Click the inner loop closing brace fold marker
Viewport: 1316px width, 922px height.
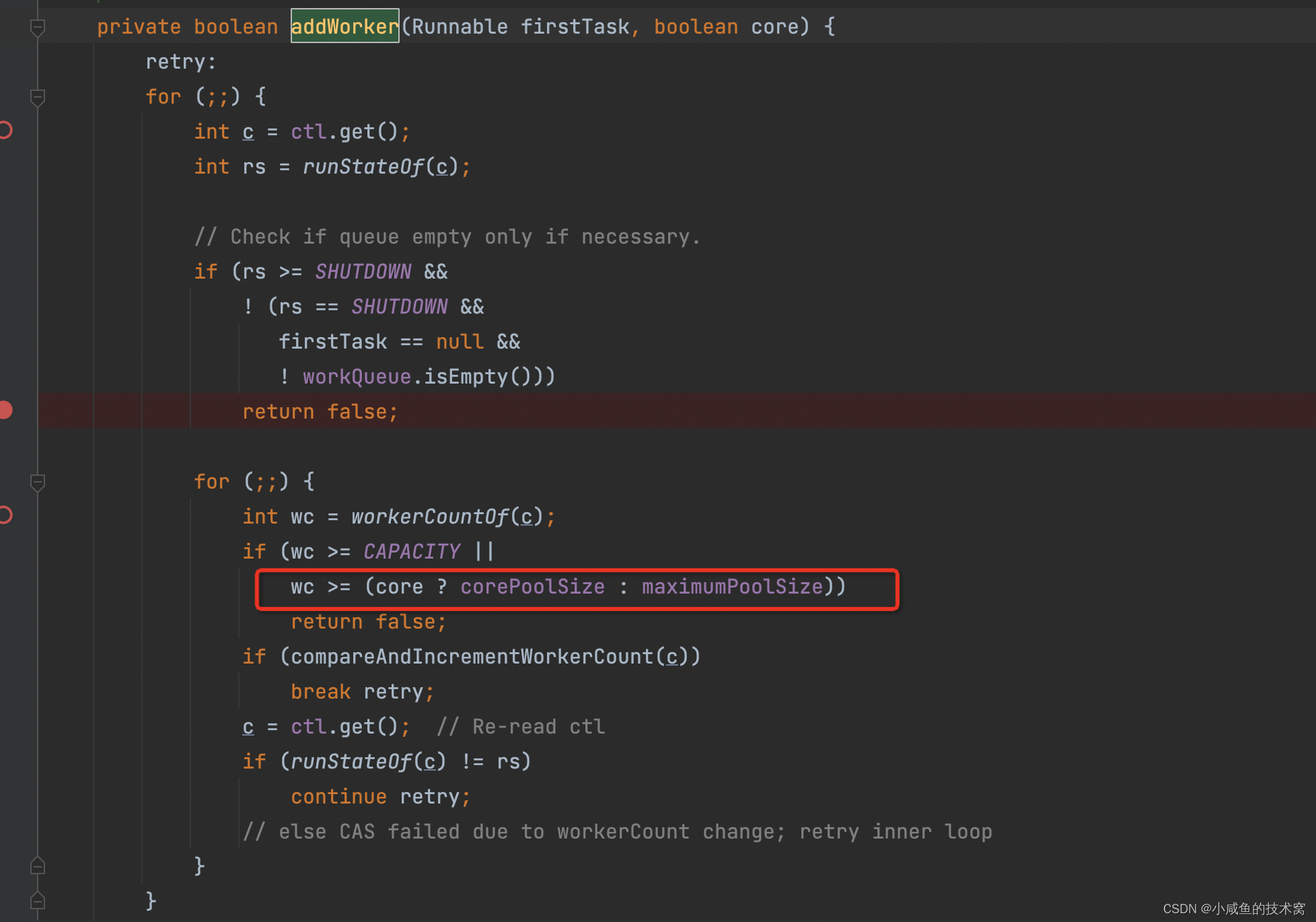pyautogui.click(x=38, y=865)
